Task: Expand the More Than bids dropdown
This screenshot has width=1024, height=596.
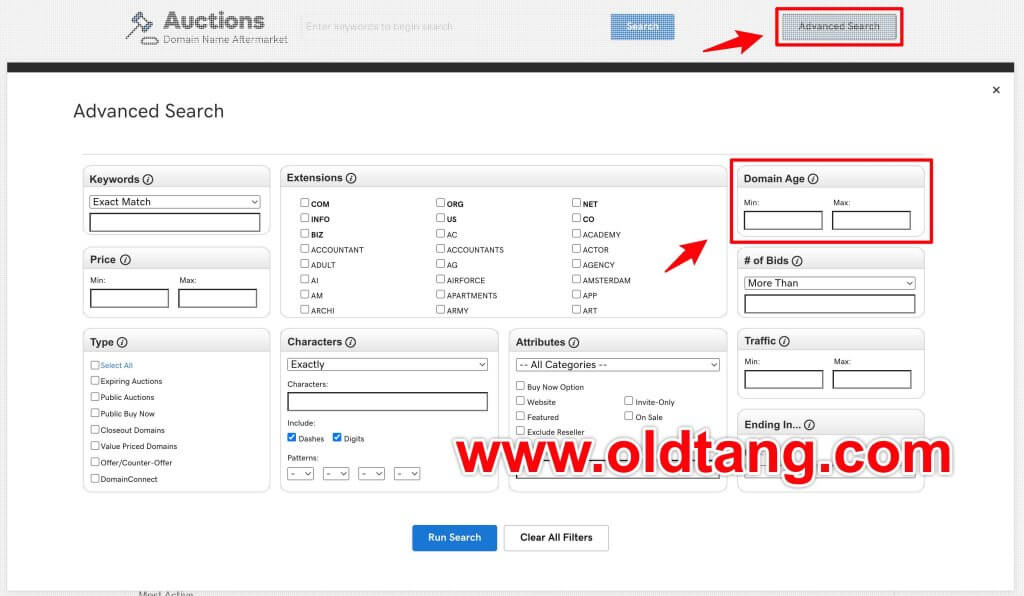Action: coord(829,283)
